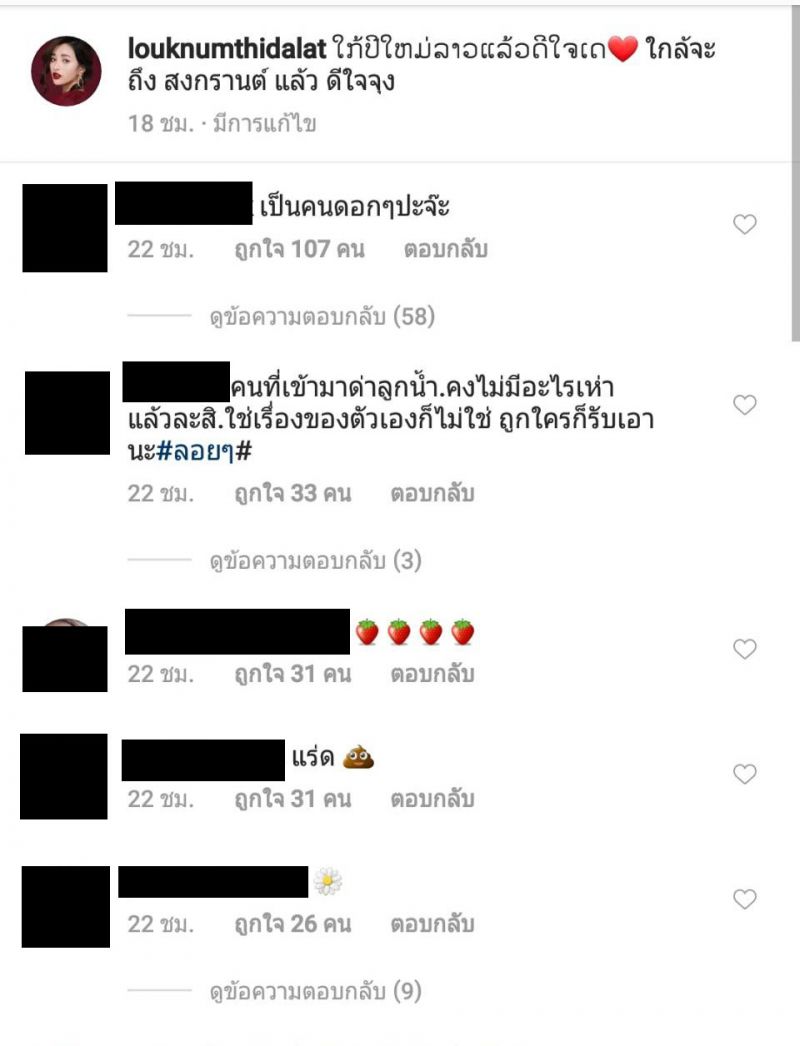Image resolution: width=800 pixels, height=1046 pixels.
Task: View who liked via ถูกใจ 107 คน
Action: click(300, 249)
